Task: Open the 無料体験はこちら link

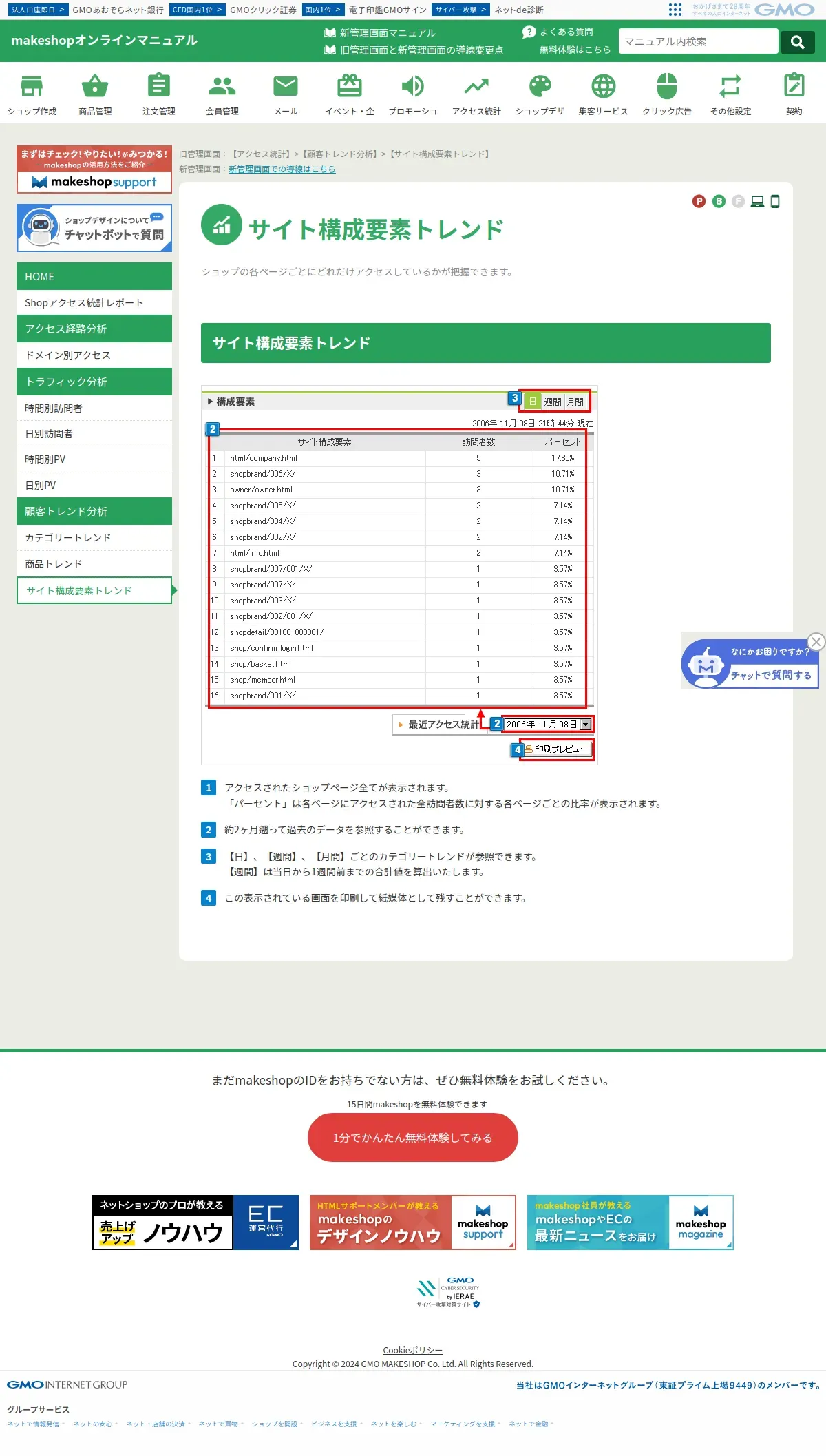Action: [575, 50]
